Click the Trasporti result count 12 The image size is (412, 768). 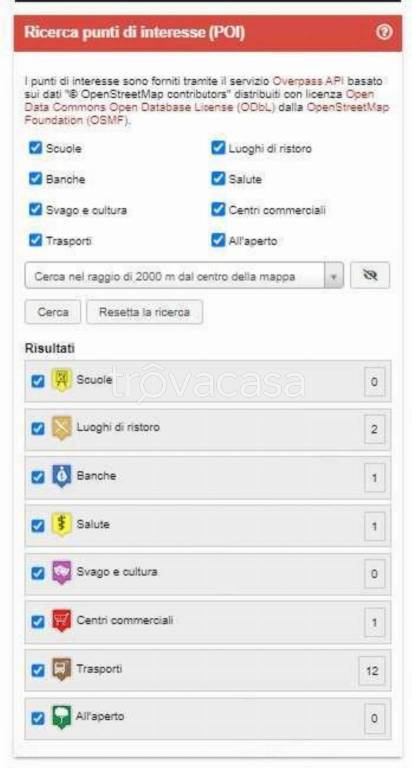[x=372, y=671]
